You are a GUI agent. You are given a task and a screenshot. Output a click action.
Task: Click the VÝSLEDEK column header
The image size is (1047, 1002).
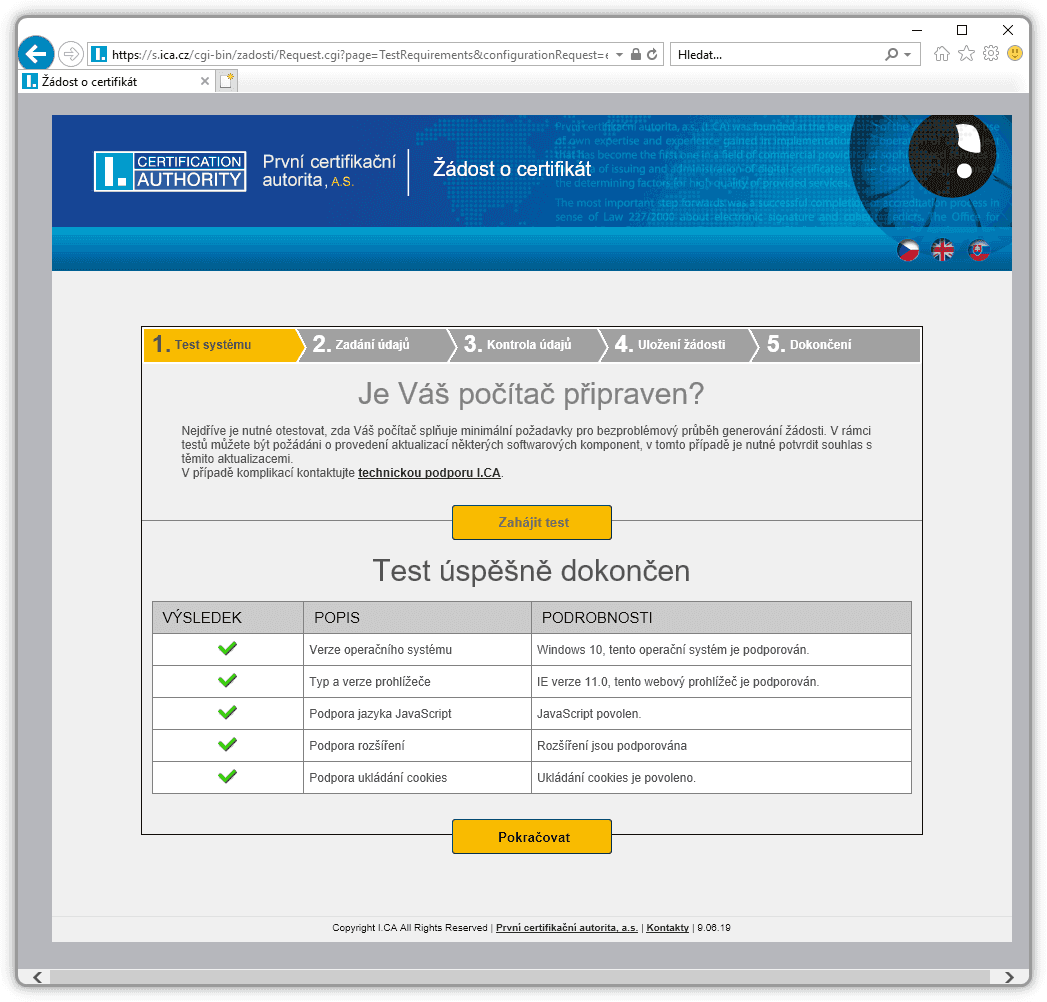(228, 617)
